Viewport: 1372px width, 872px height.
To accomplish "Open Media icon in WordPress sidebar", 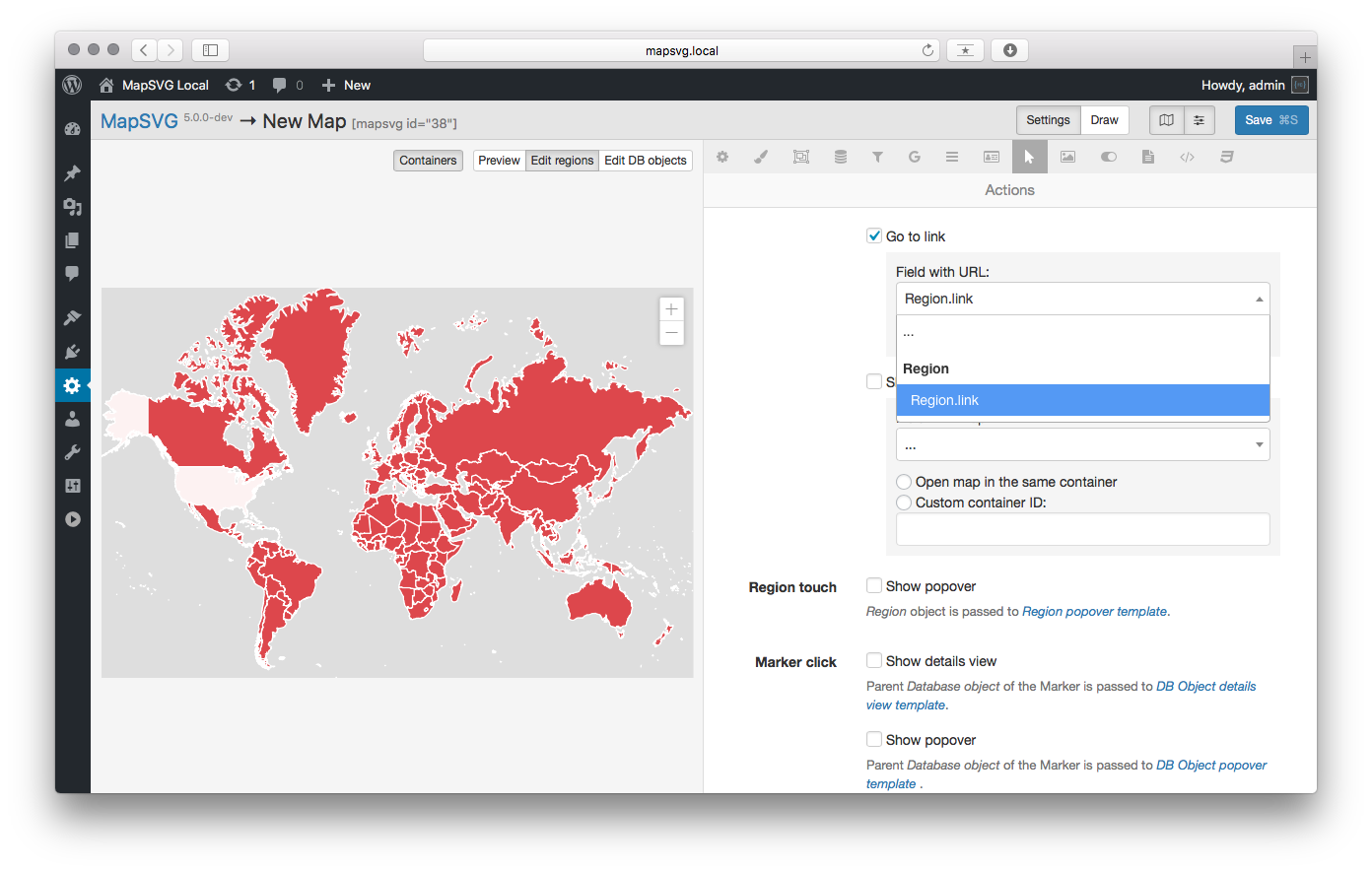I will pyautogui.click(x=72, y=207).
